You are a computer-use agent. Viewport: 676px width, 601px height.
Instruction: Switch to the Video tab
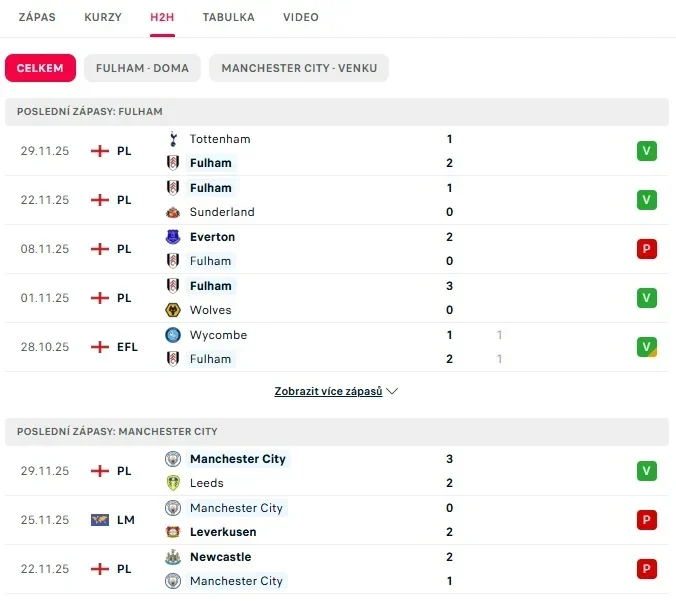(x=301, y=18)
